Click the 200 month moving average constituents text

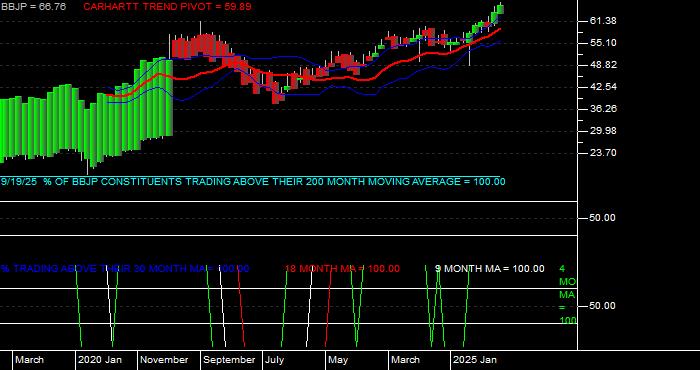pyautogui.click(x=253, y=182)
